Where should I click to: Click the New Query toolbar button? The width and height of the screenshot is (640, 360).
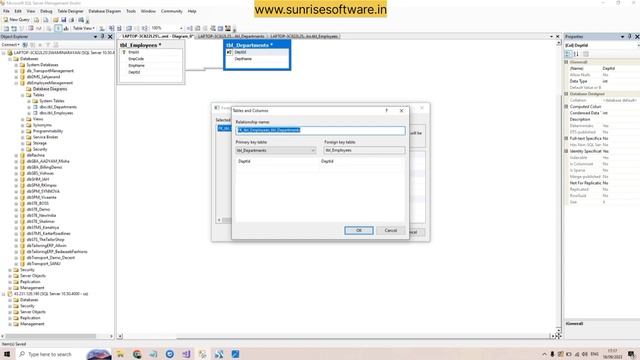(x=16, y=20)
